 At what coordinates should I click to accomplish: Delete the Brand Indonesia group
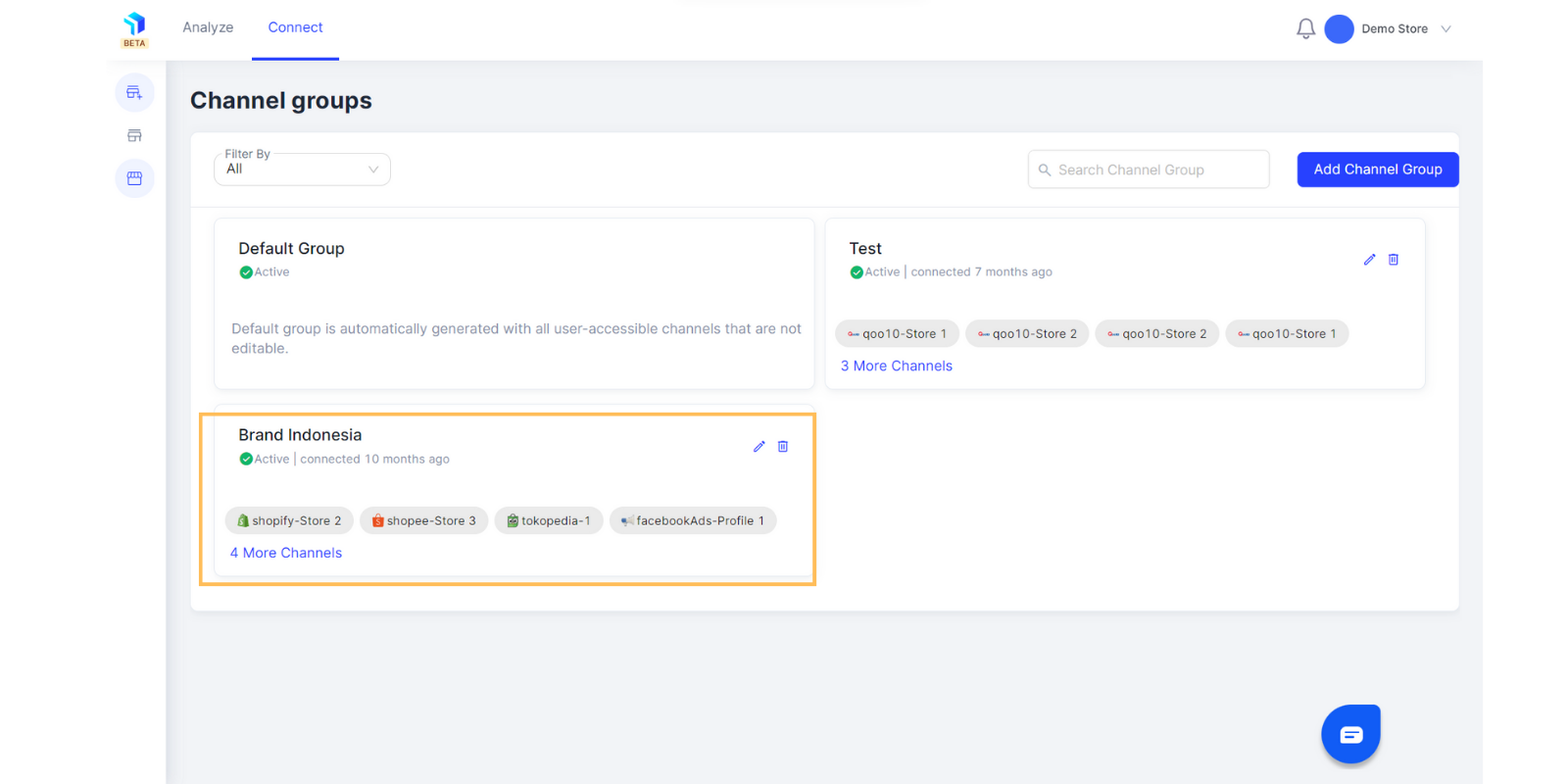(783, 447)
